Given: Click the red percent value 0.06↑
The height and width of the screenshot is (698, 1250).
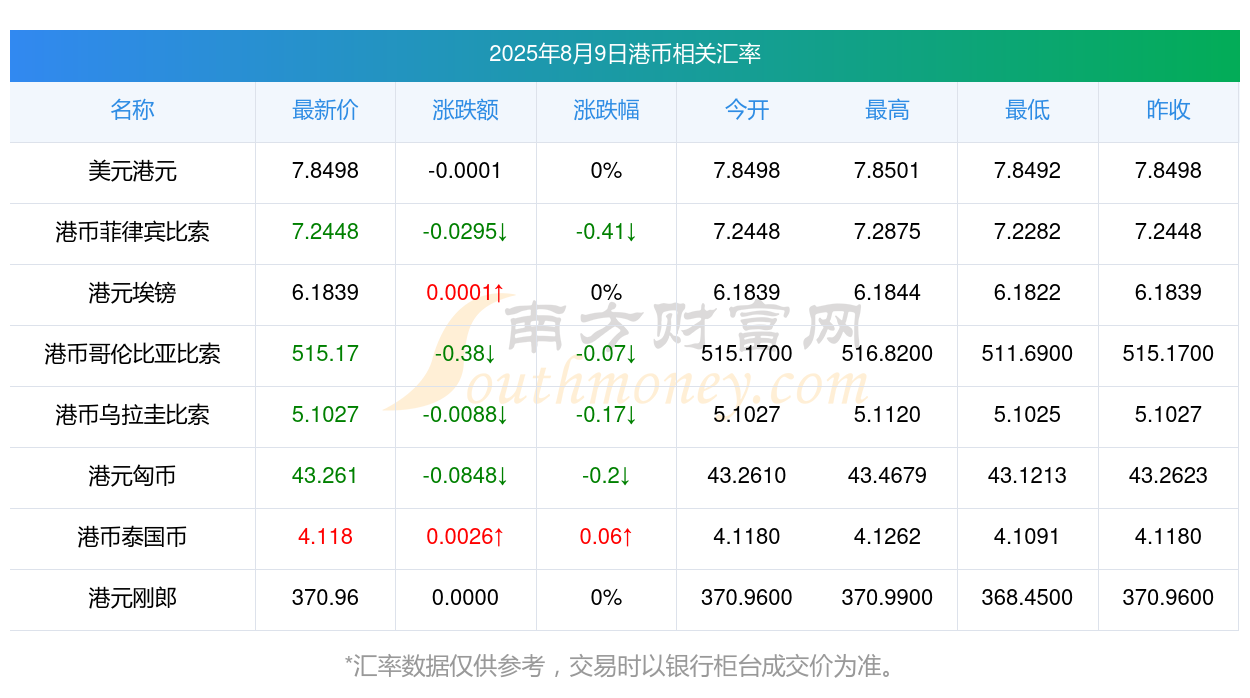Looking at the screenshot, I should point(606,537).
